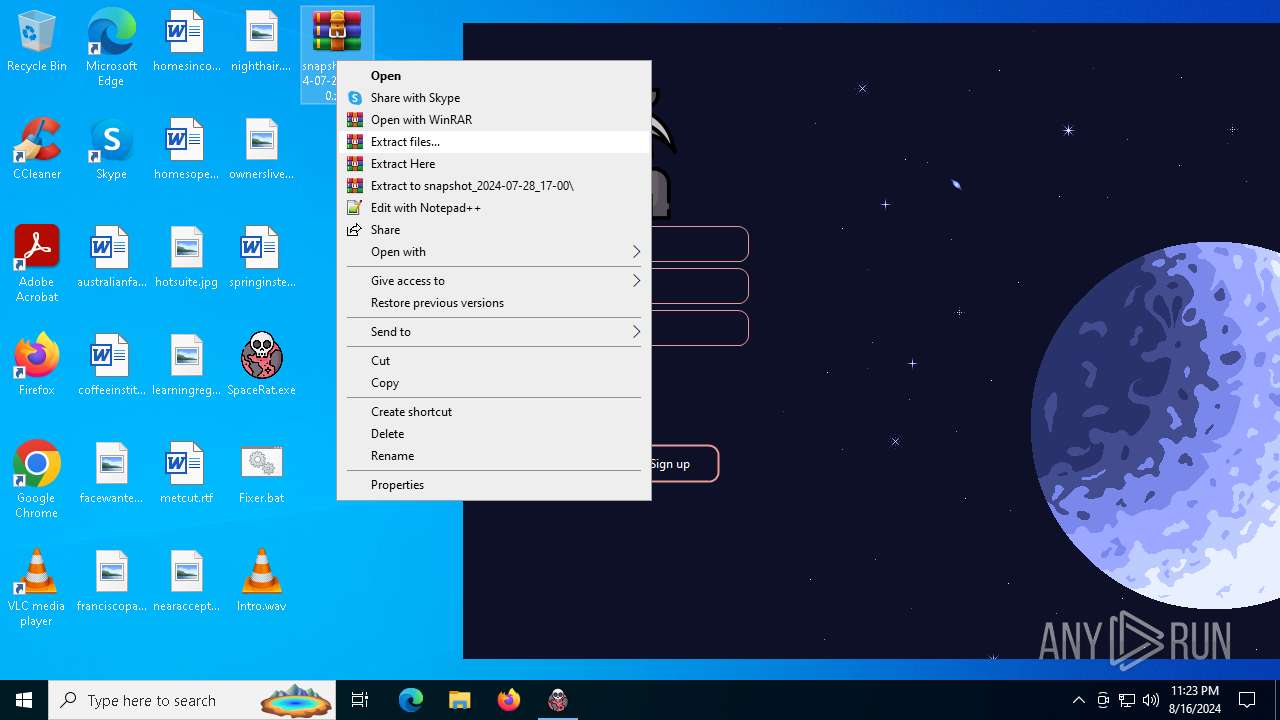Select the Fixer.bat batch file
The height and width of the screenshot is (720, 1280).
click(261, 474)
